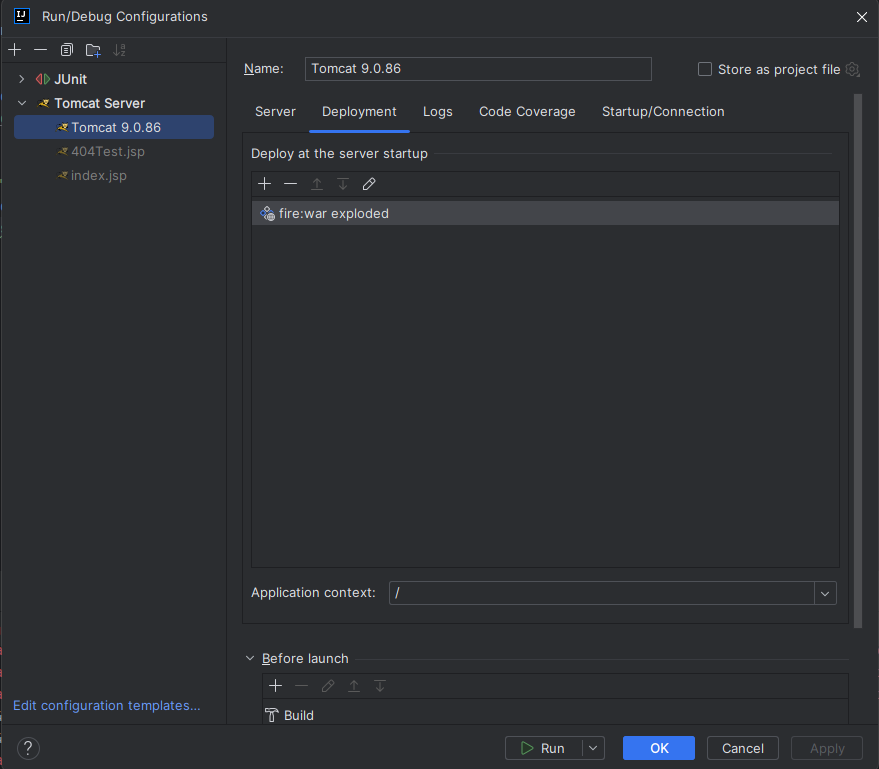Create new configuration folder
Screen dimensions: 879x769
[x=93, y=50]
